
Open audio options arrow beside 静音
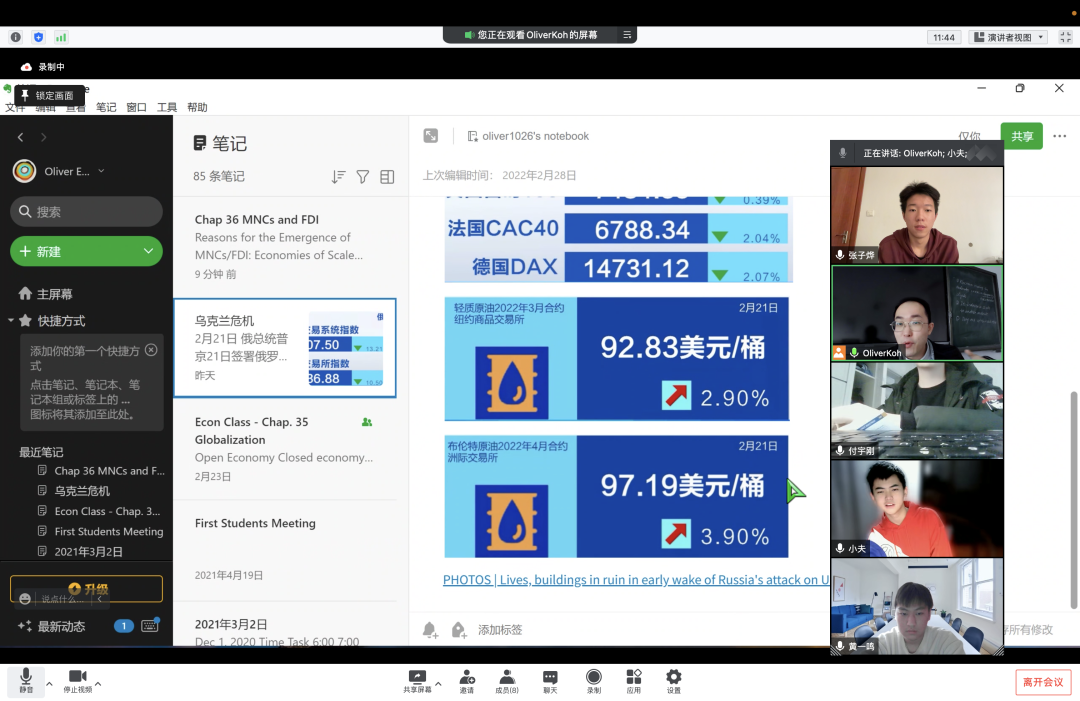pos(49,684)
